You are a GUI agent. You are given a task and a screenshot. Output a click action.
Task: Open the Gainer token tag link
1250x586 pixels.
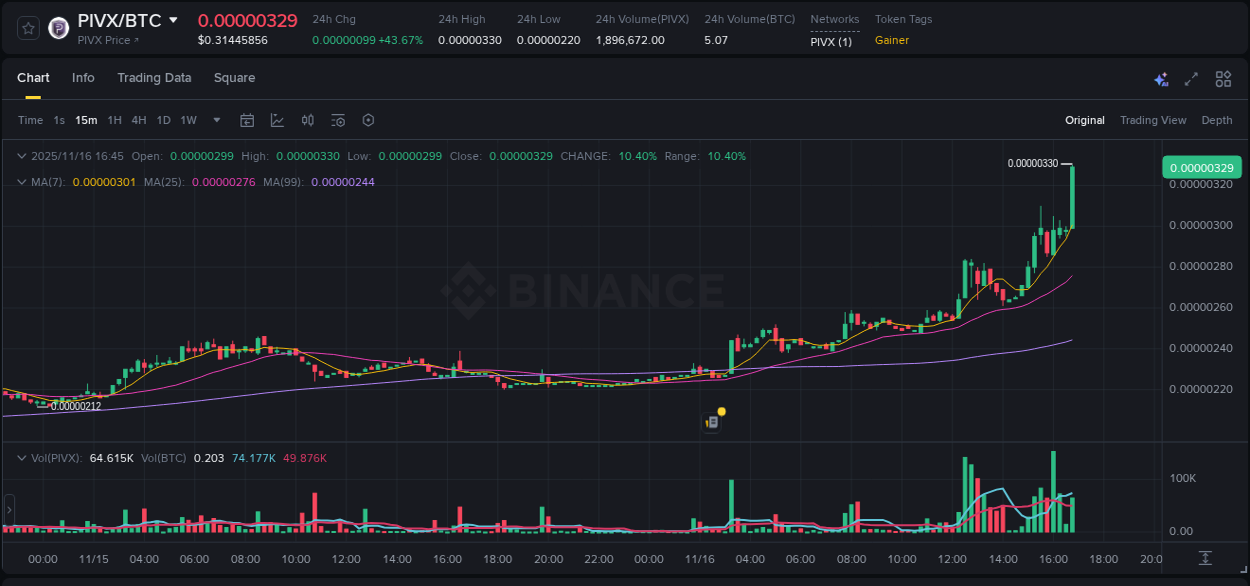(x=890, y=42)
